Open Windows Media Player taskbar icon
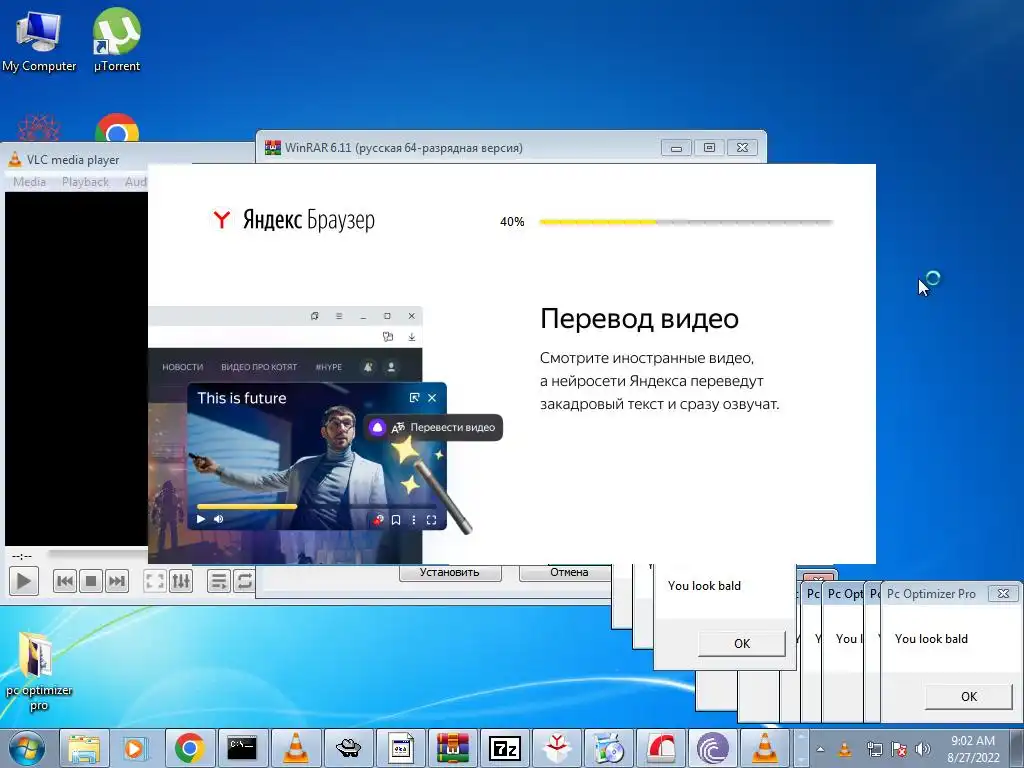Viewport: 1024px width, 768px height. (x=136, y=748)
